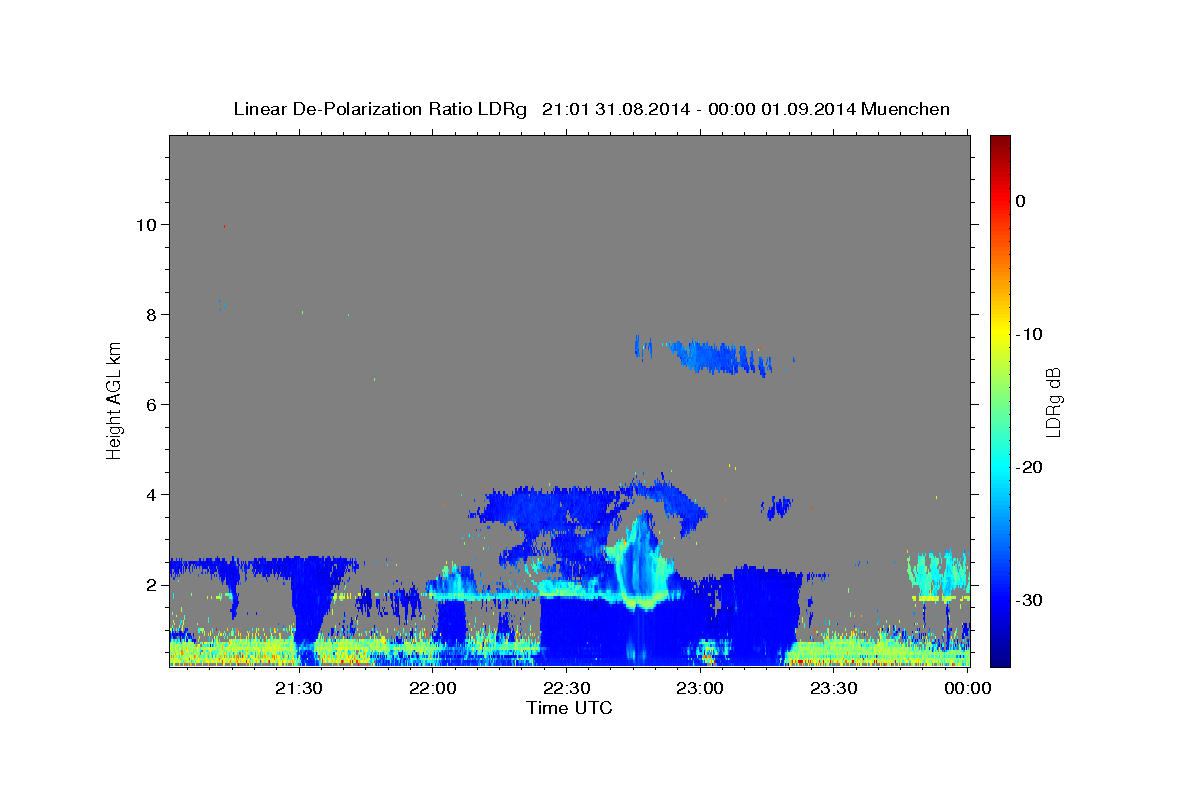The width and height of the screenshot is (1200, 800).
Task: Click the 22:00 time tick label
Action: pos(432,687)
